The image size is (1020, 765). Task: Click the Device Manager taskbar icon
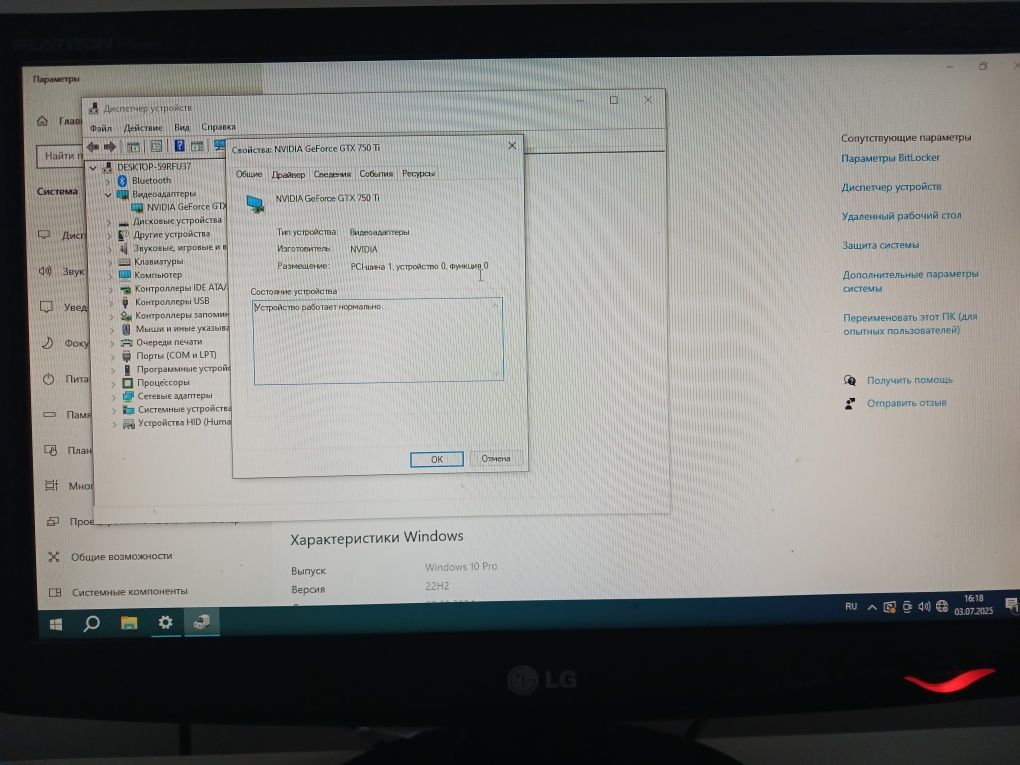(202, 622)
